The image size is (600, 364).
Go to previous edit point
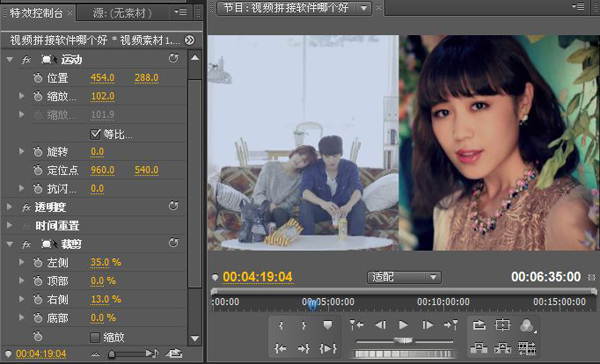coord(356,325)
